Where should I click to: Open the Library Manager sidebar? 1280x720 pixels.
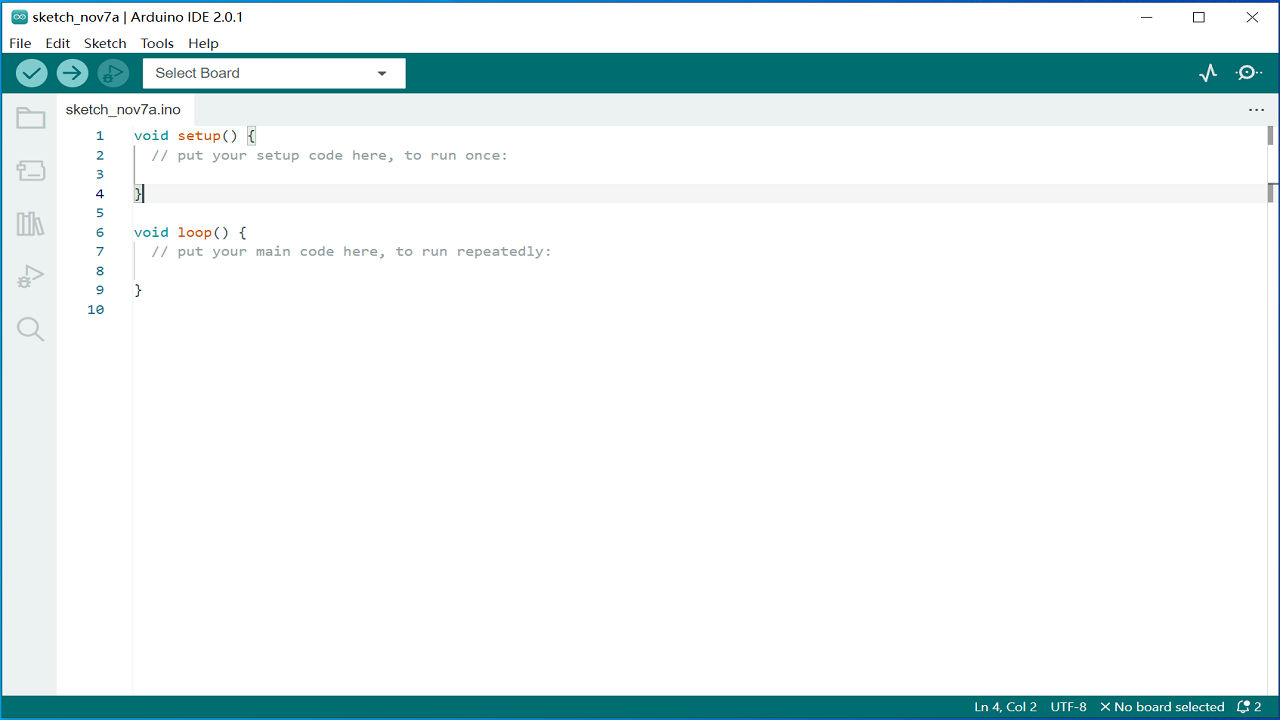(x=31, y=224)
